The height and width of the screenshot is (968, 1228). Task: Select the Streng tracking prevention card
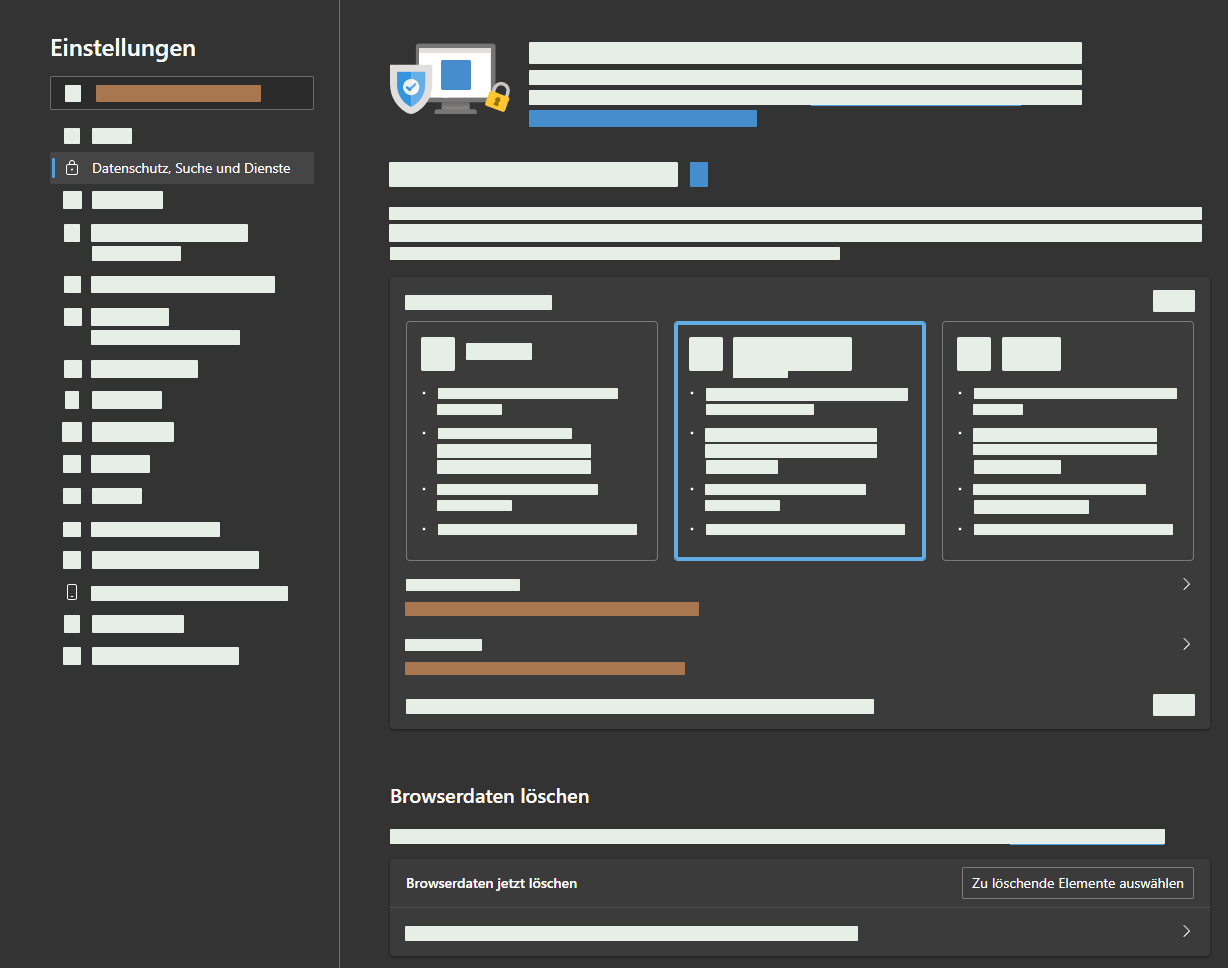1067,441
